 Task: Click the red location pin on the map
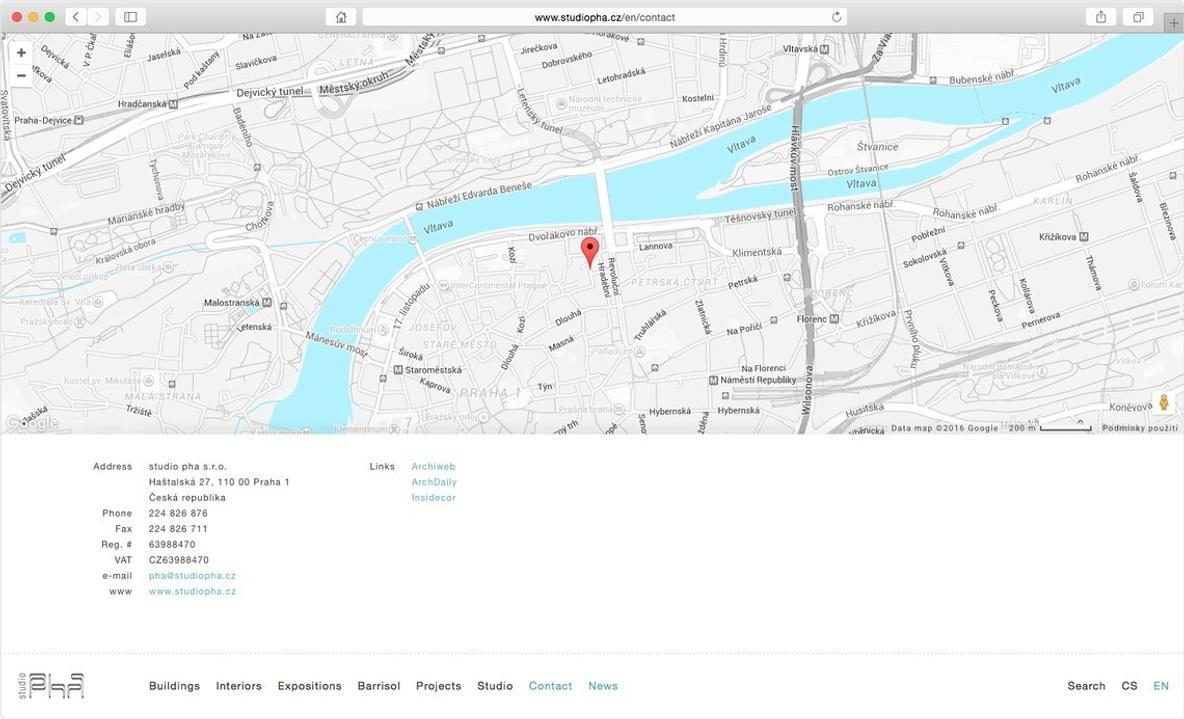[x=590, y=250]
